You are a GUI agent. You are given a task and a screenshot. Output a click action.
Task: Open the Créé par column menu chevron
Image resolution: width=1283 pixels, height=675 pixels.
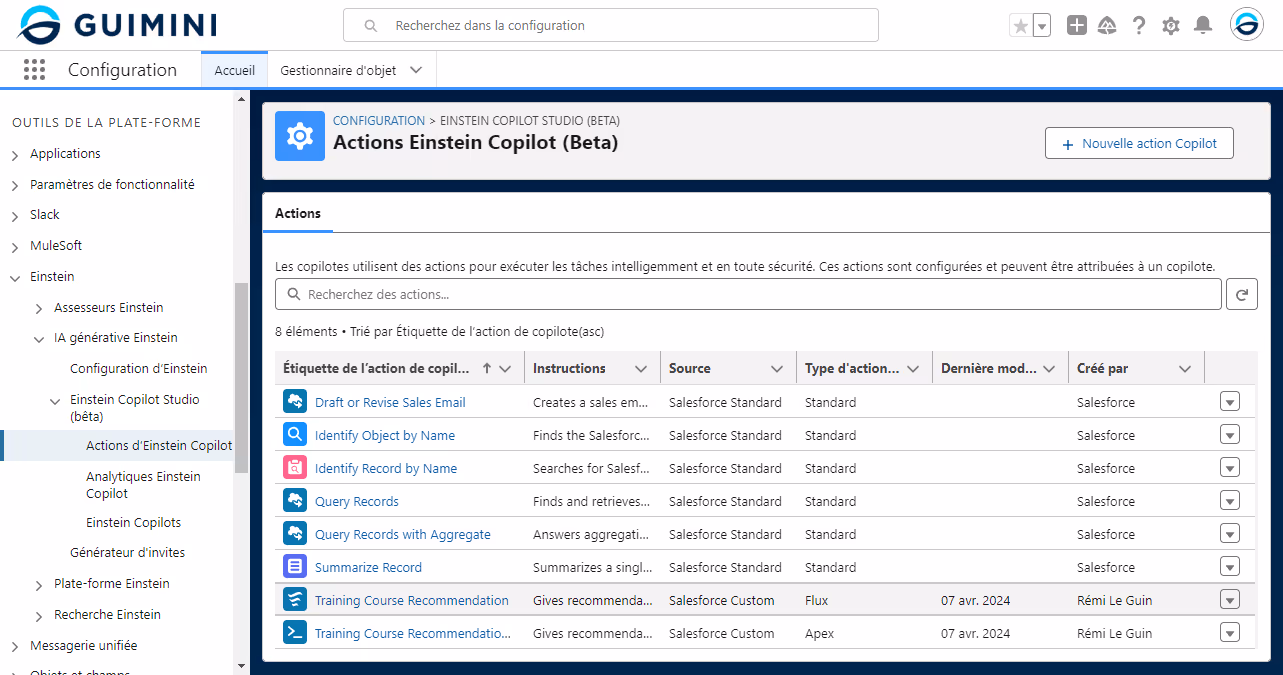point(1185,369)
